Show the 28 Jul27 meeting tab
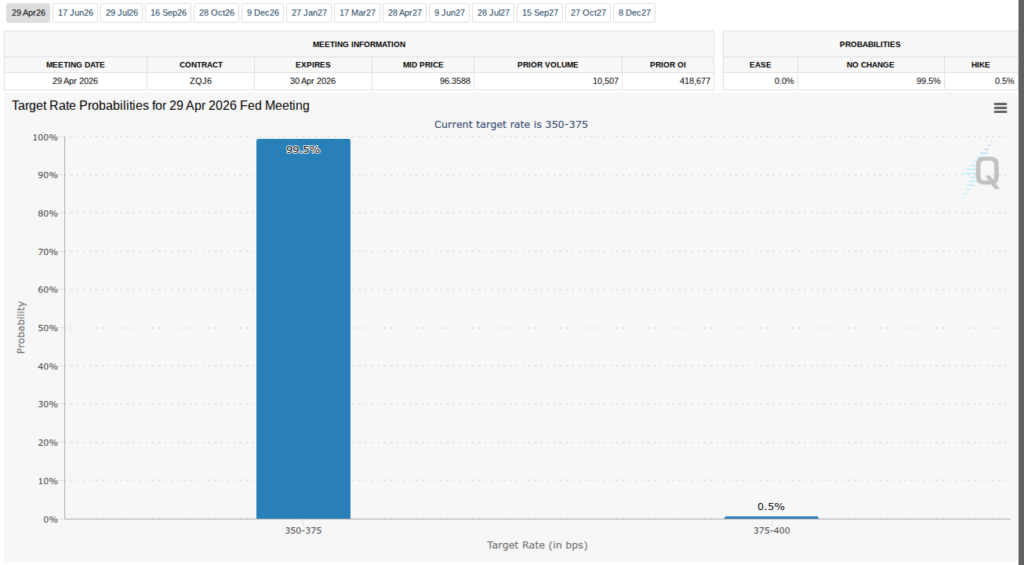The width and height of the screenshot is (1024, 565). [x=494, y=13]
